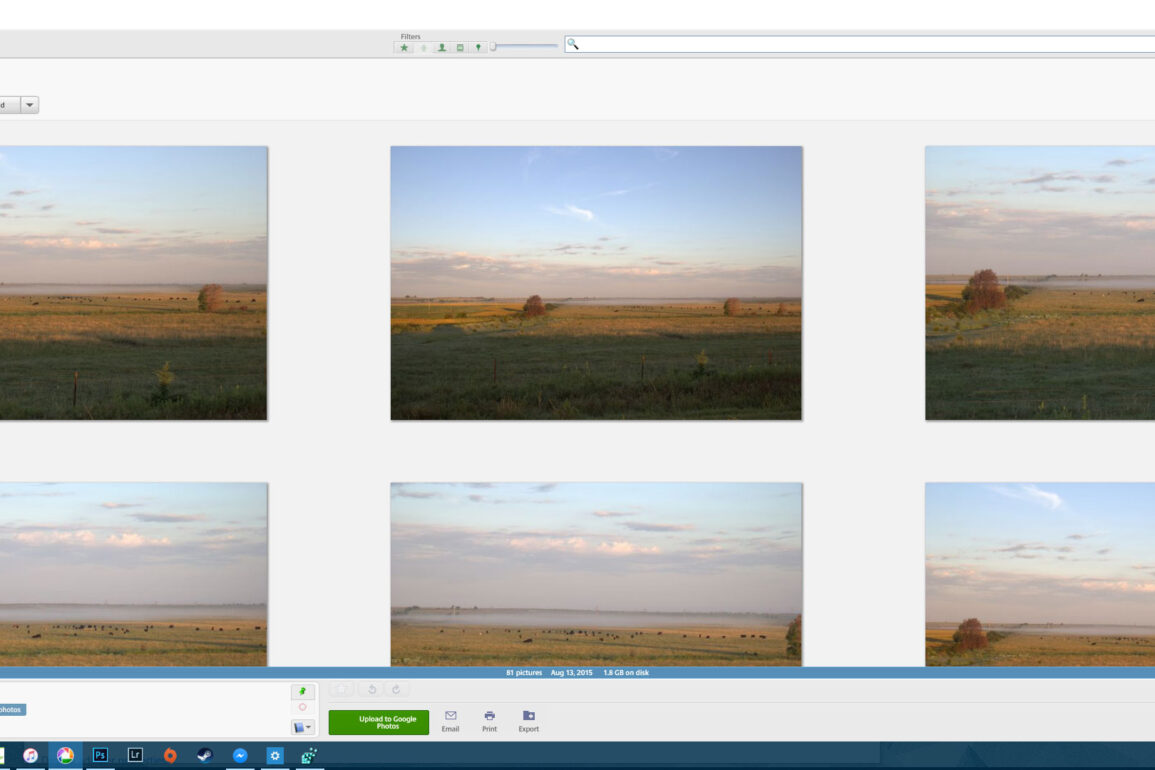Viewport: 1155px width, 770px height.
Task: Expand the sort order dropdown at top left
Action: click(x=30, y=105)
